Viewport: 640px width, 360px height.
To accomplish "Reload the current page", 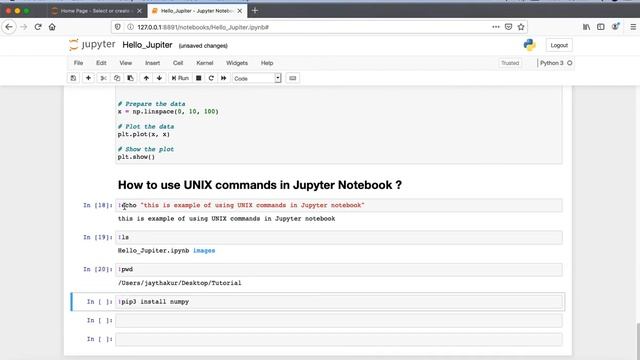I will click(38, 27).
